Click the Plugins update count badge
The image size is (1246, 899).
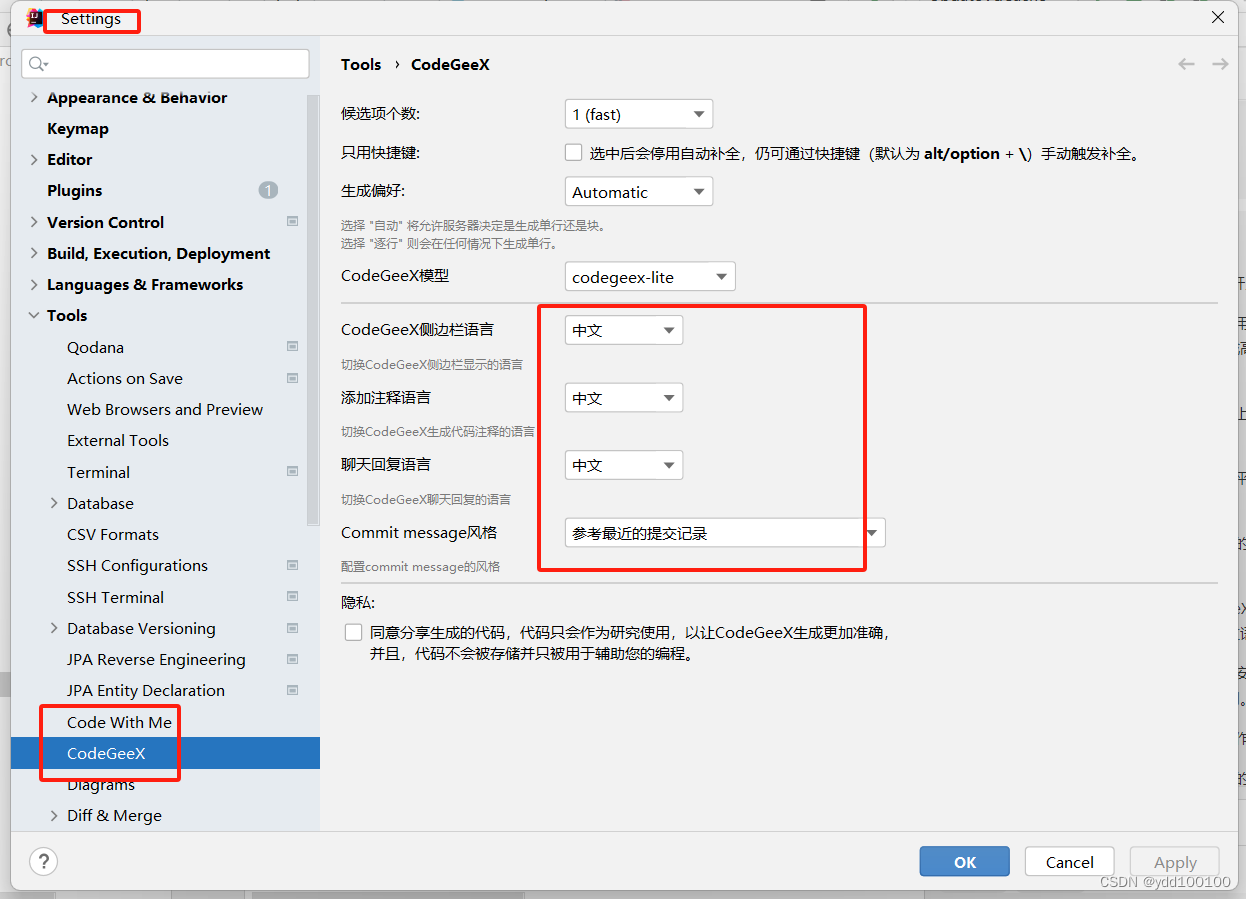tap(268, 190)
